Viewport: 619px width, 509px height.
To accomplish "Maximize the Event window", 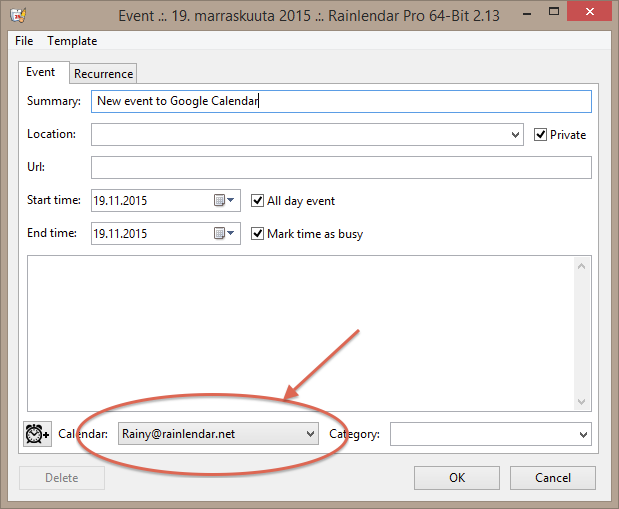I will (554, 11).
